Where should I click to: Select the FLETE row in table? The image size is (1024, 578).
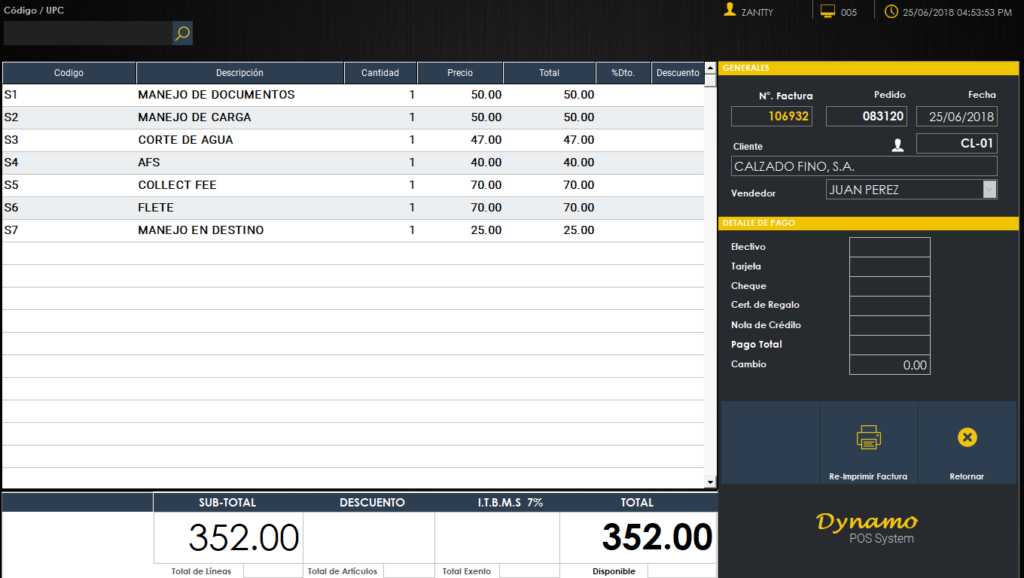pyautogui.click(x=300, y=208)
